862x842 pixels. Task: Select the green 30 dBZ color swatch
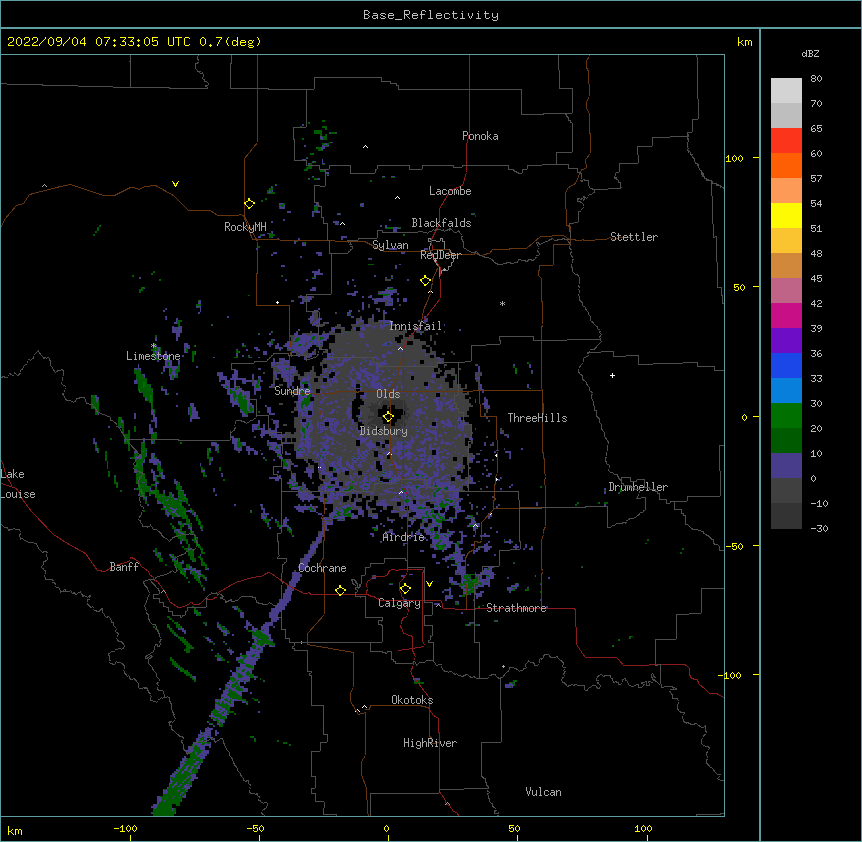pos(786,416)
